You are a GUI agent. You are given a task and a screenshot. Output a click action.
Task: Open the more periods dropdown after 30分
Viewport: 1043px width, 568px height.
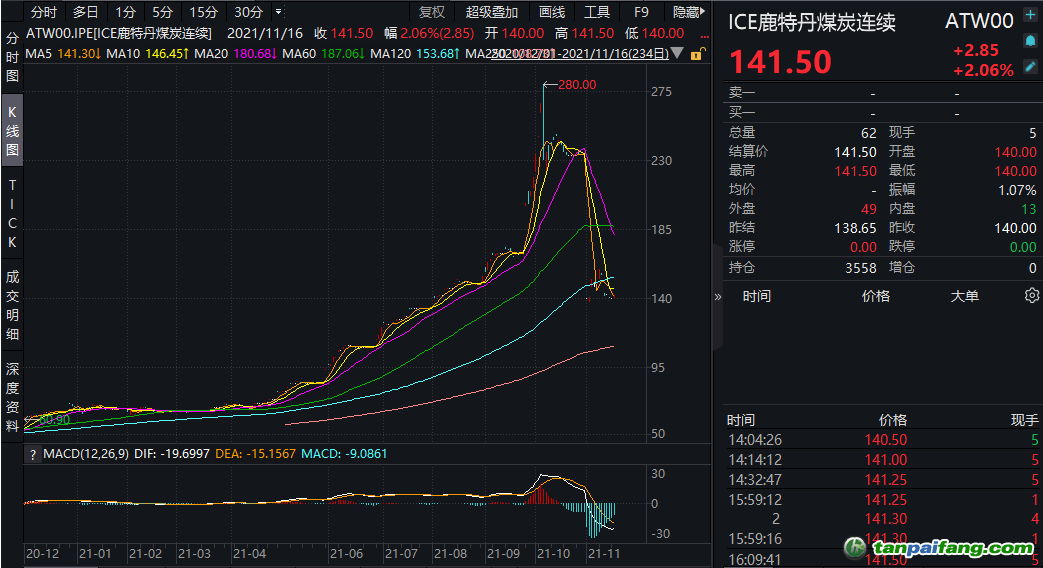pos(277,12)
